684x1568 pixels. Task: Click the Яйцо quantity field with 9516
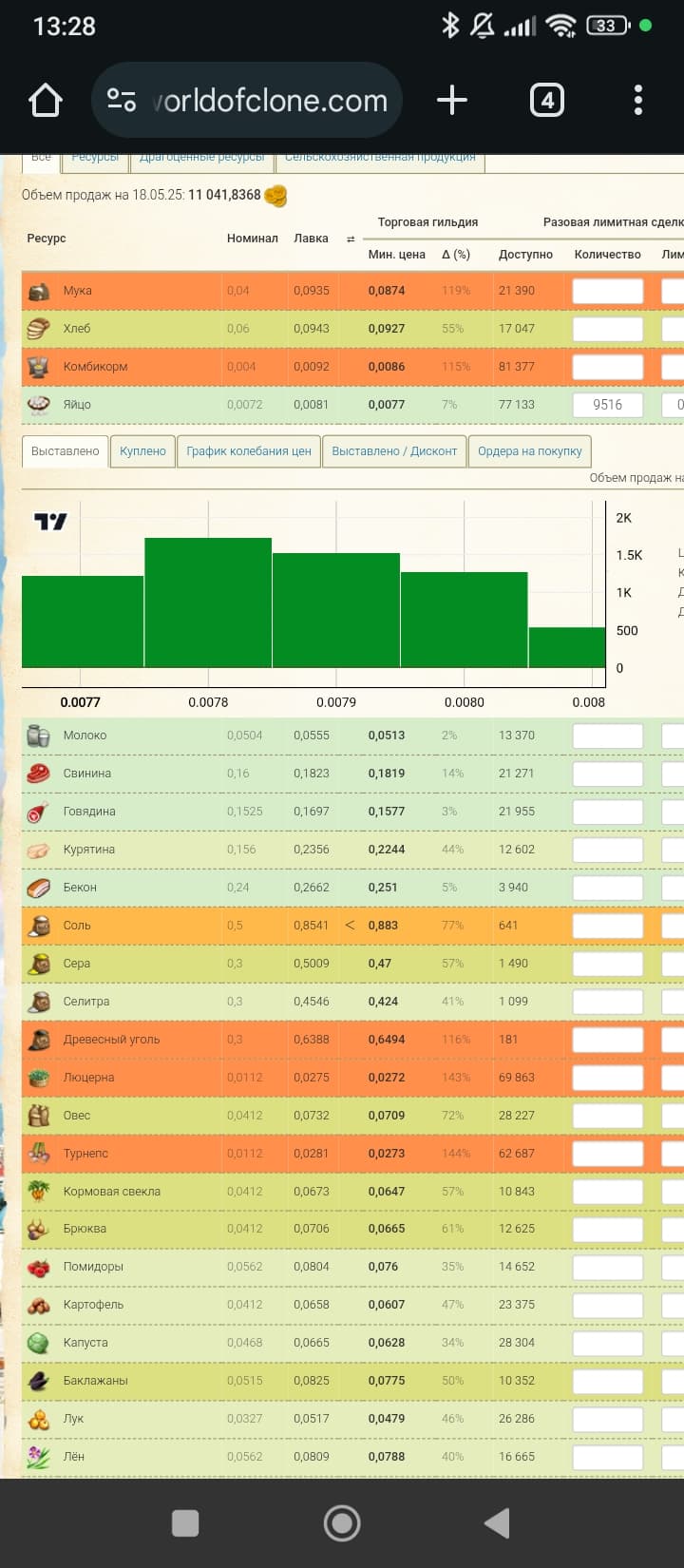click(x=608, y=405)
